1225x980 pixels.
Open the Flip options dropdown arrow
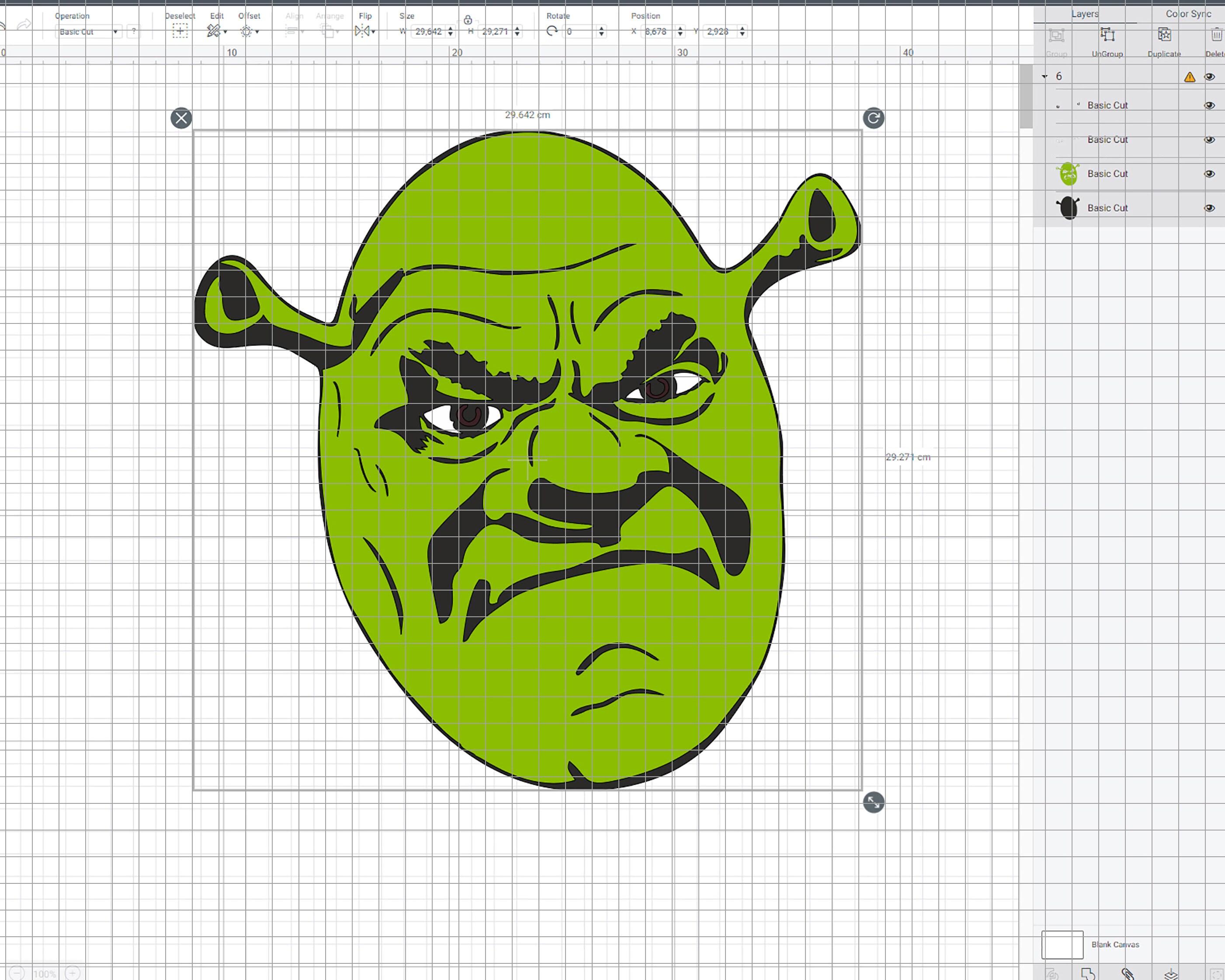(x=374, y=32)
